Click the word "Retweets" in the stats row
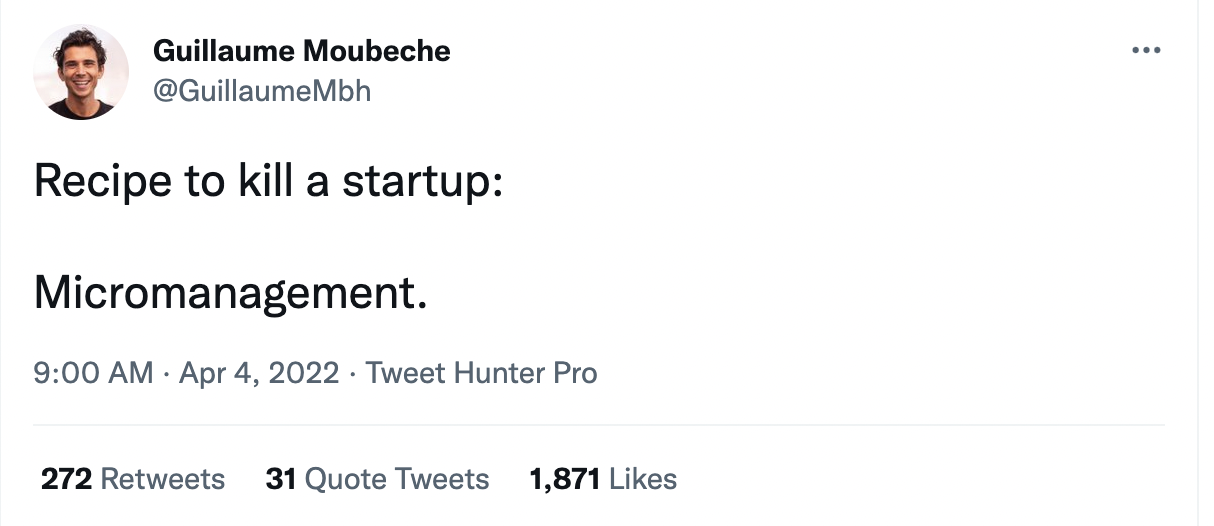Viewport: 1214px width, 526px height. (x=163, y=479)
